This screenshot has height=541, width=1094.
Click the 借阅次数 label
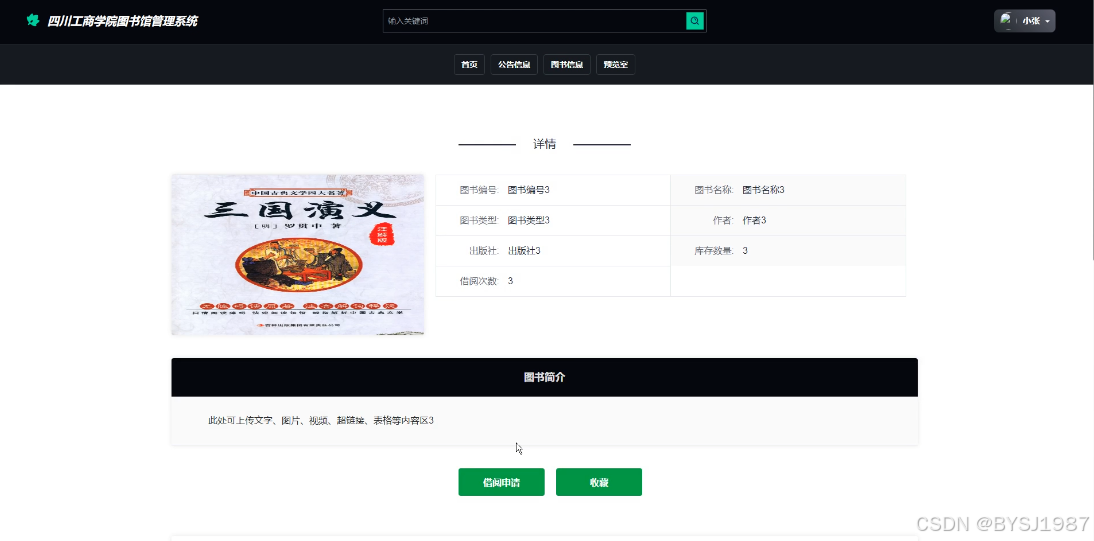pos(479,281)
